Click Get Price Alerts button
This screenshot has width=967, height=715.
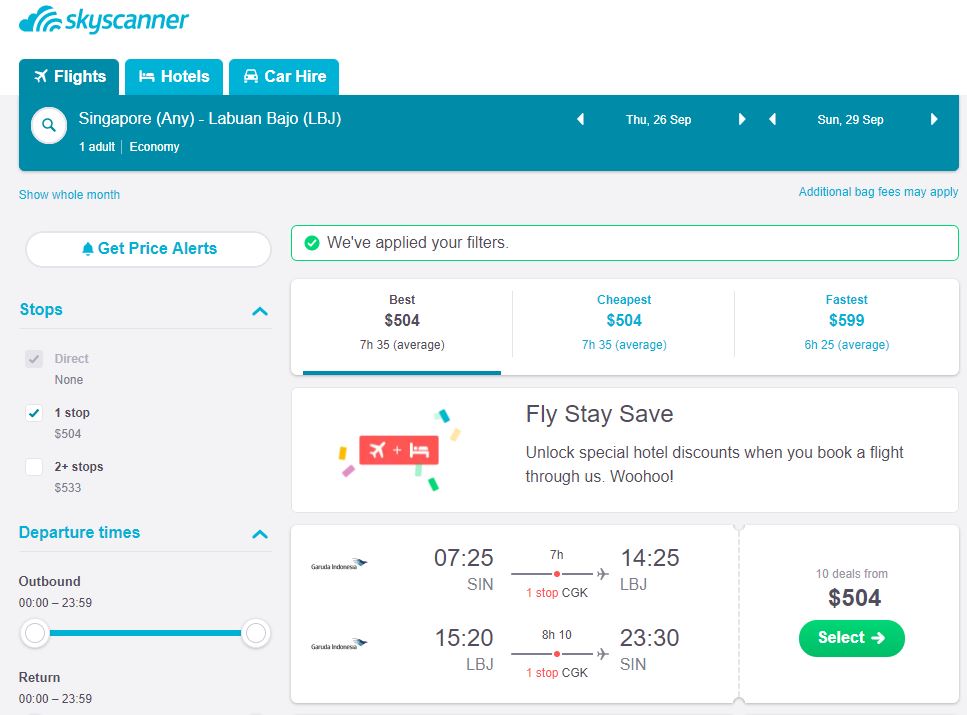coord(148,249)
